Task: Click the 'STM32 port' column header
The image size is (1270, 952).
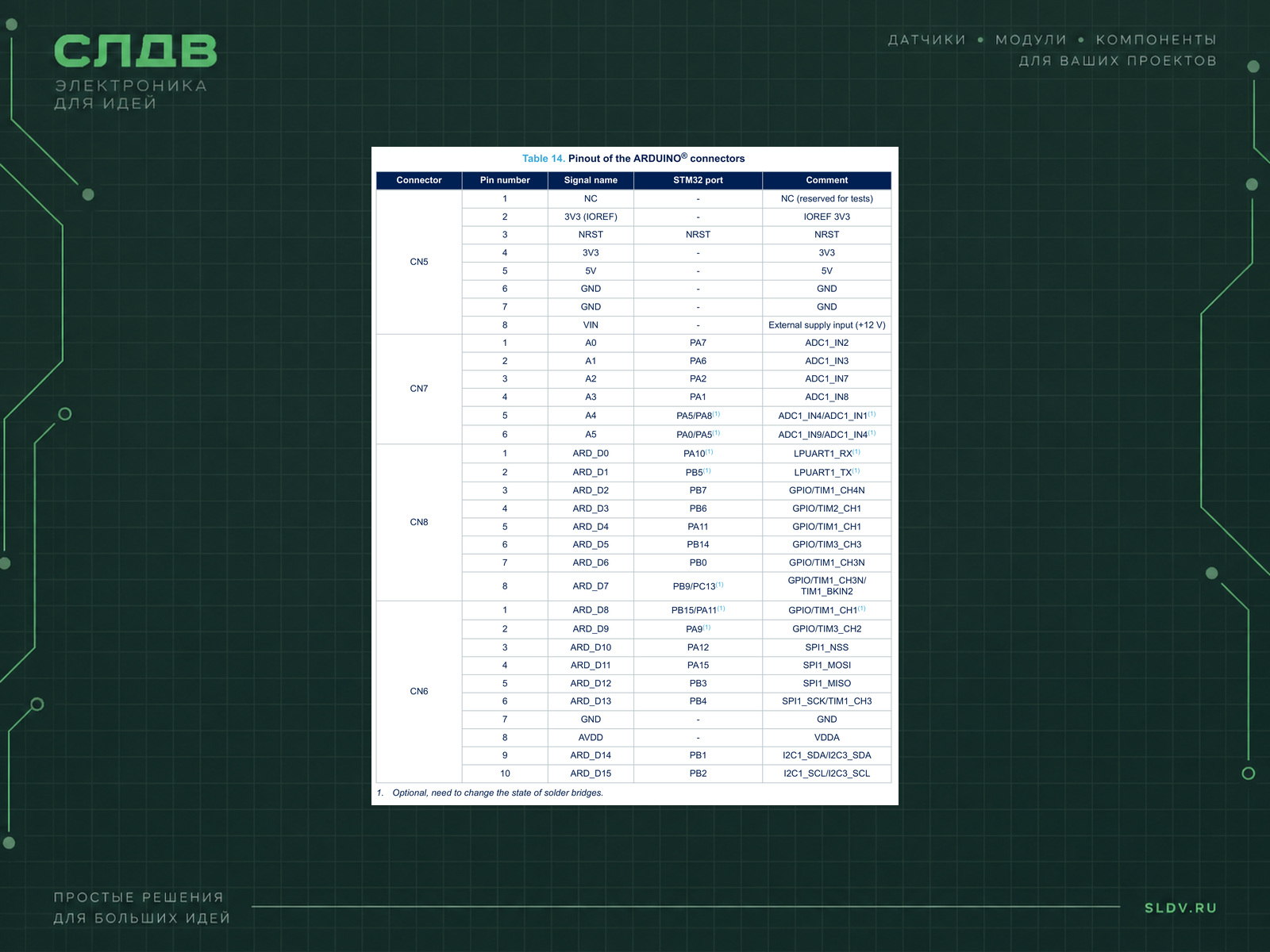Action: tap(698, 180)
